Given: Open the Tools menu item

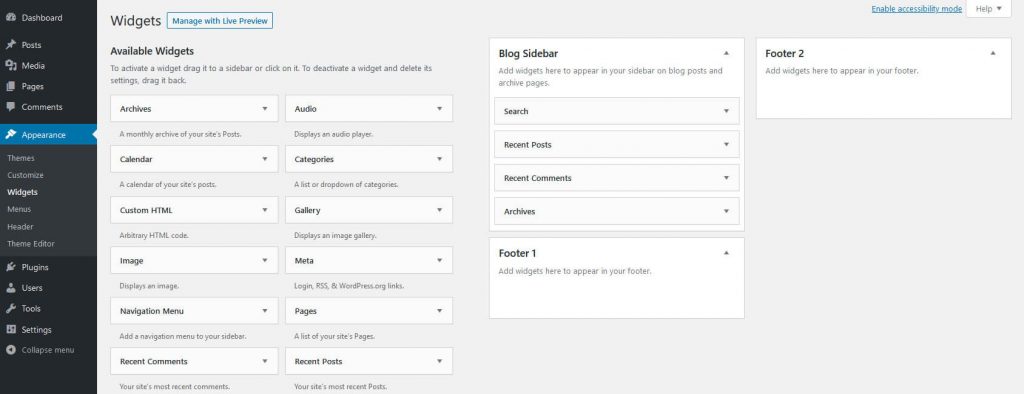Looking at the screenshot, I should coord(48,308).
